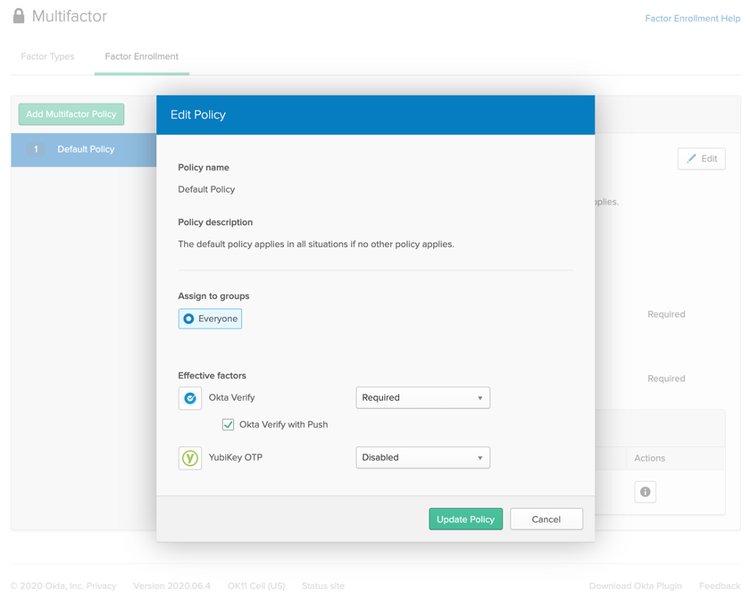The width and height of the screenshot is (750, 606).
Task: Click Add Multifactor Policy button
Action: tap(71, 114)
